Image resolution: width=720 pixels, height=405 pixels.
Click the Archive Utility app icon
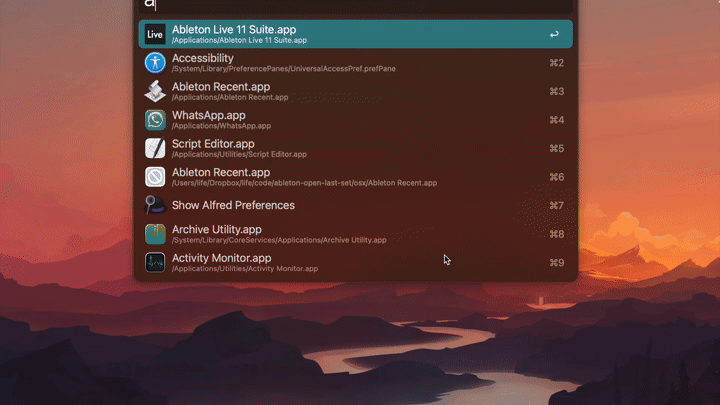(155, 234)
